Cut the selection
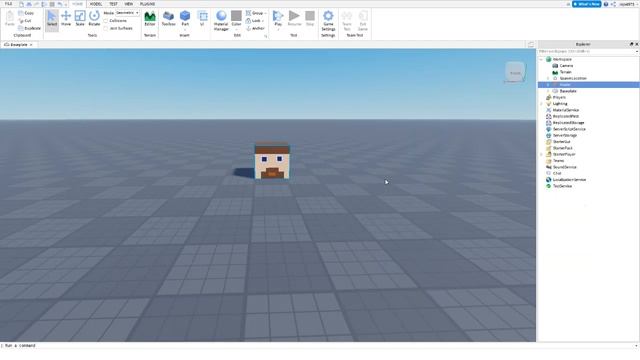 [25, 21]
